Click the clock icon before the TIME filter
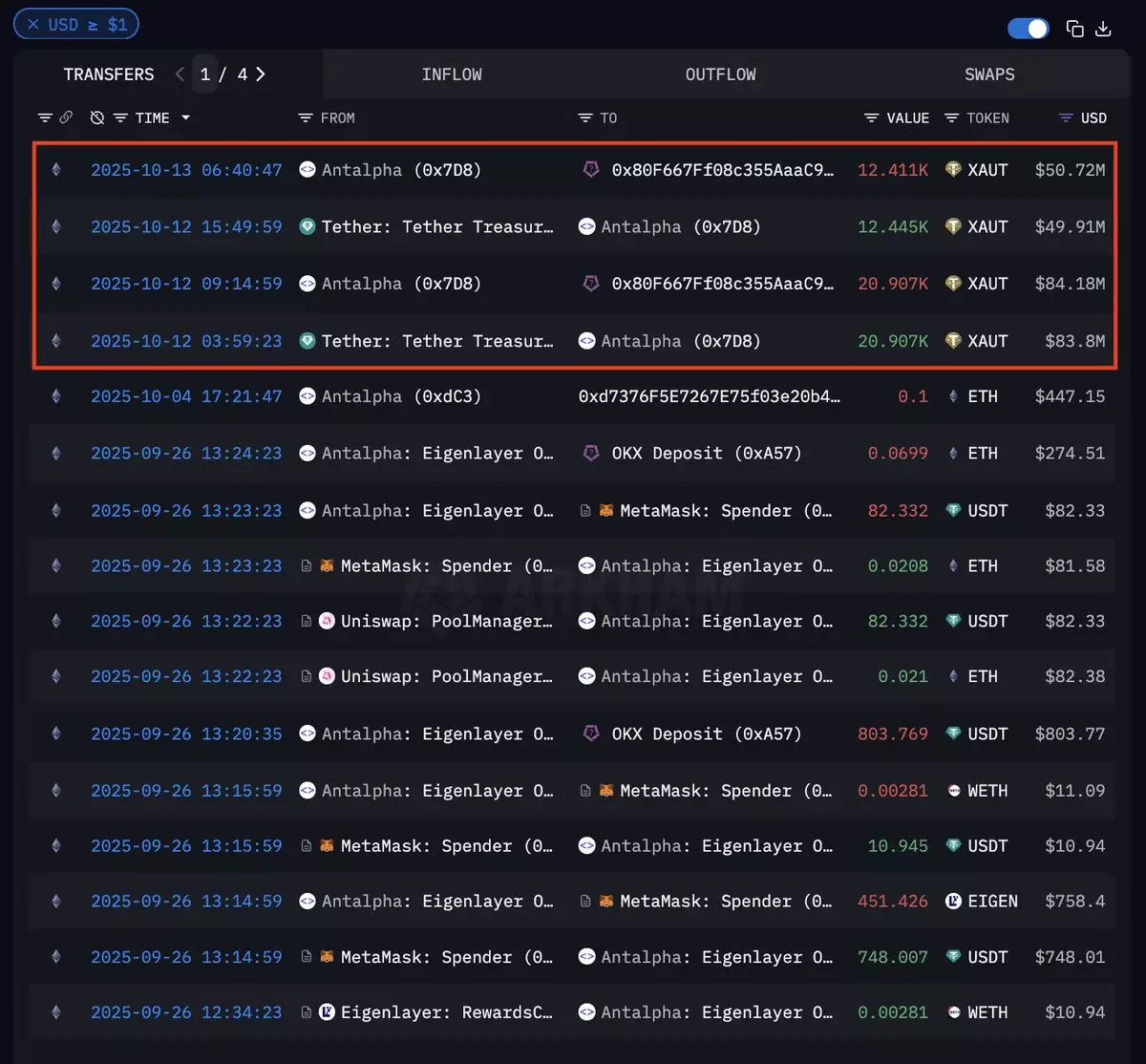The height and width of the screenshot is (1064, 1146). [x=96, y=118]
